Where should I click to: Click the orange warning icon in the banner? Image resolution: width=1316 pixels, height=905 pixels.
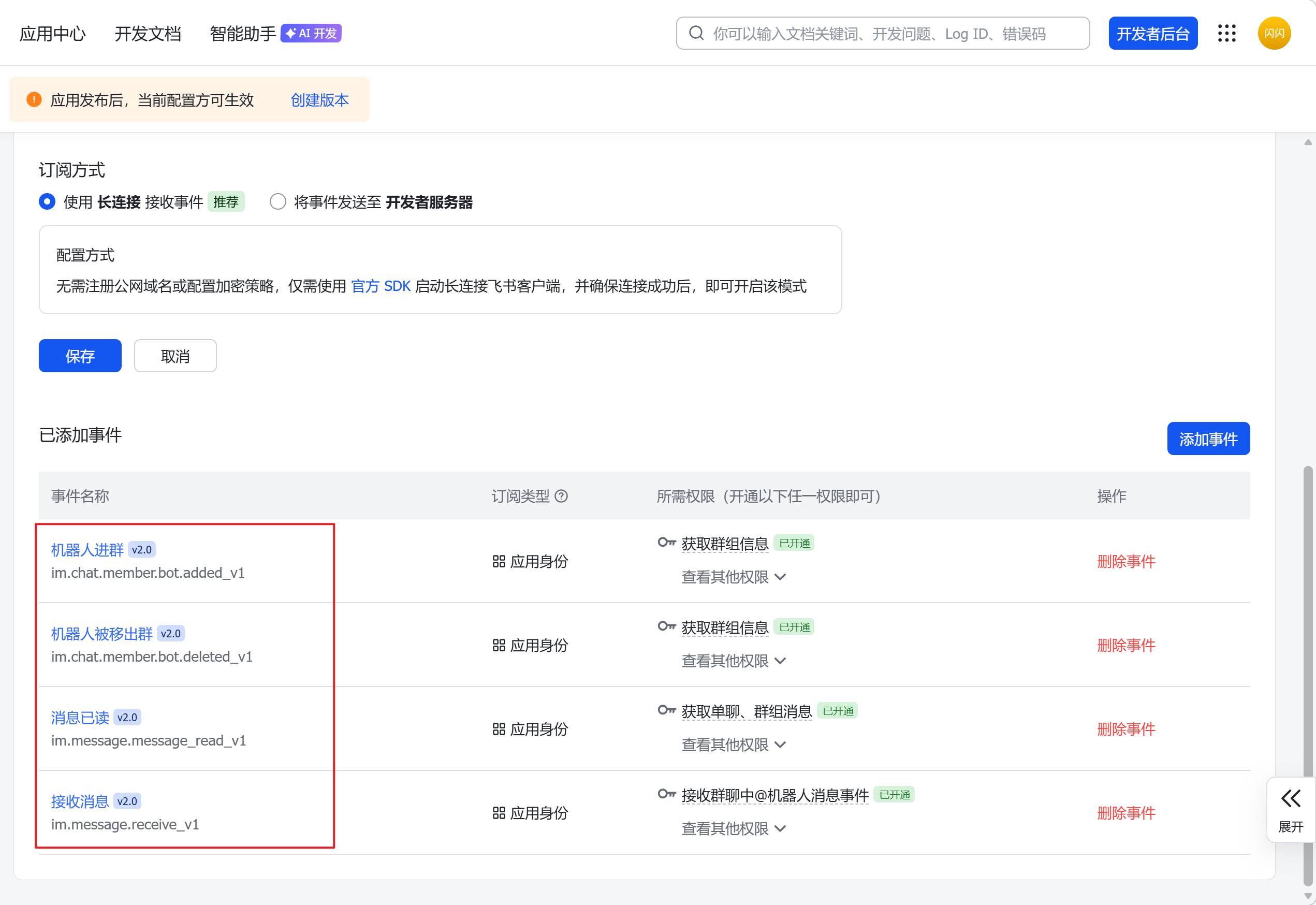click(x=34, y=100)
